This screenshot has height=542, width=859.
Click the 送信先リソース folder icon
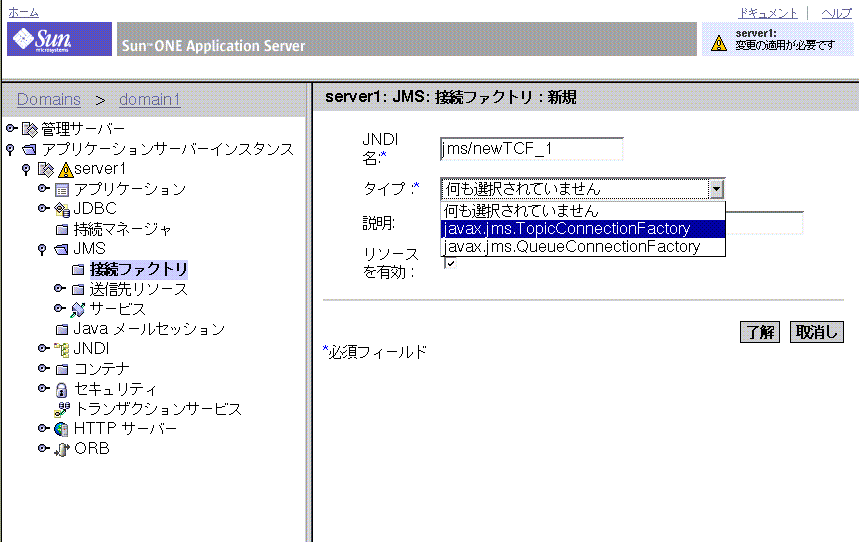pos(78,289)
